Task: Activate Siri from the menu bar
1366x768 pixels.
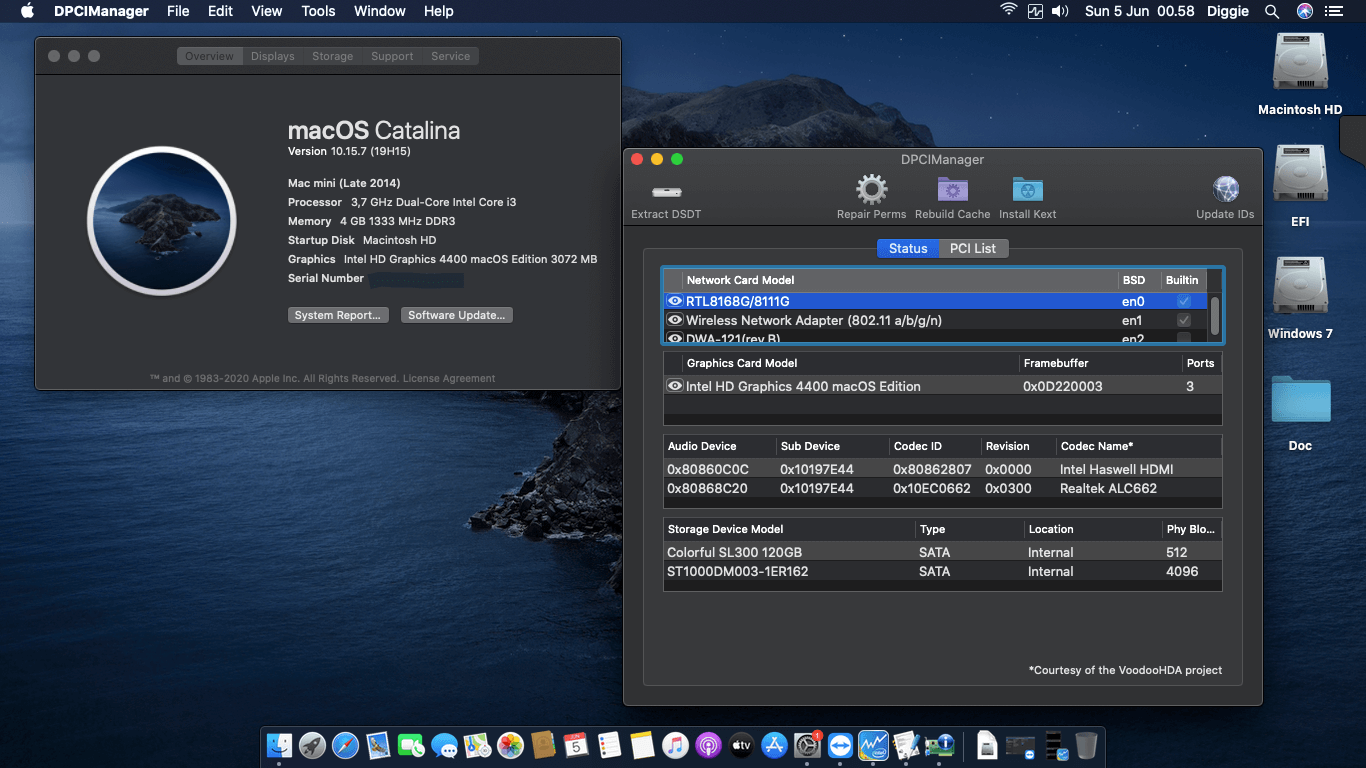Action: click(x=1304, y=11)
